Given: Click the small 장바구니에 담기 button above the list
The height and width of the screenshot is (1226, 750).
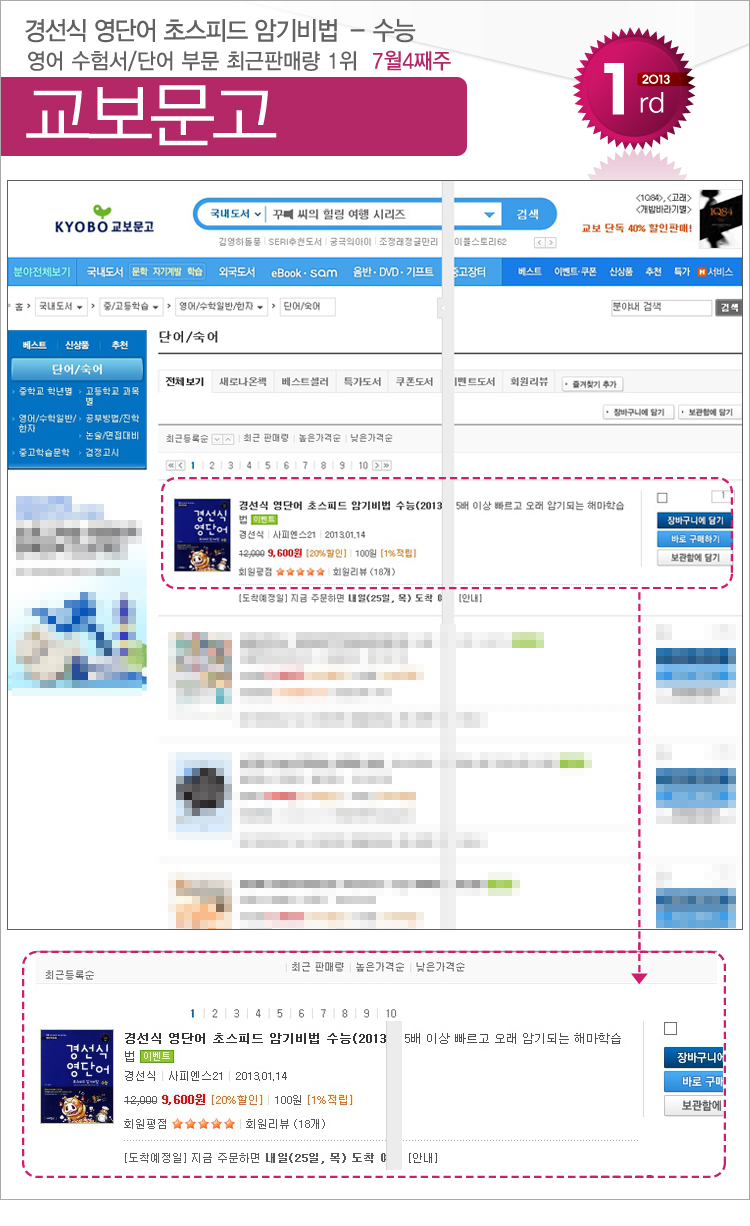Looking at the screenshot, I should click(x=638, y=412).
